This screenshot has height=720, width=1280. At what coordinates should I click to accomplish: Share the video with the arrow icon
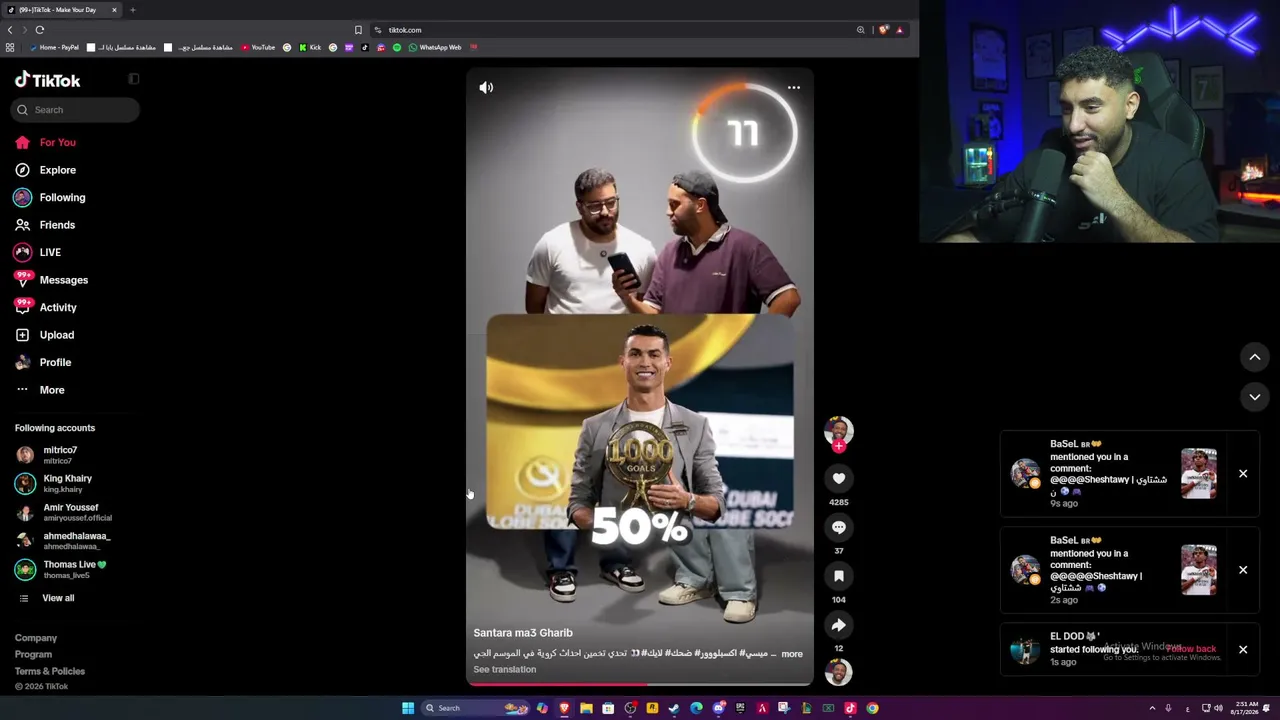coord(839,625)
